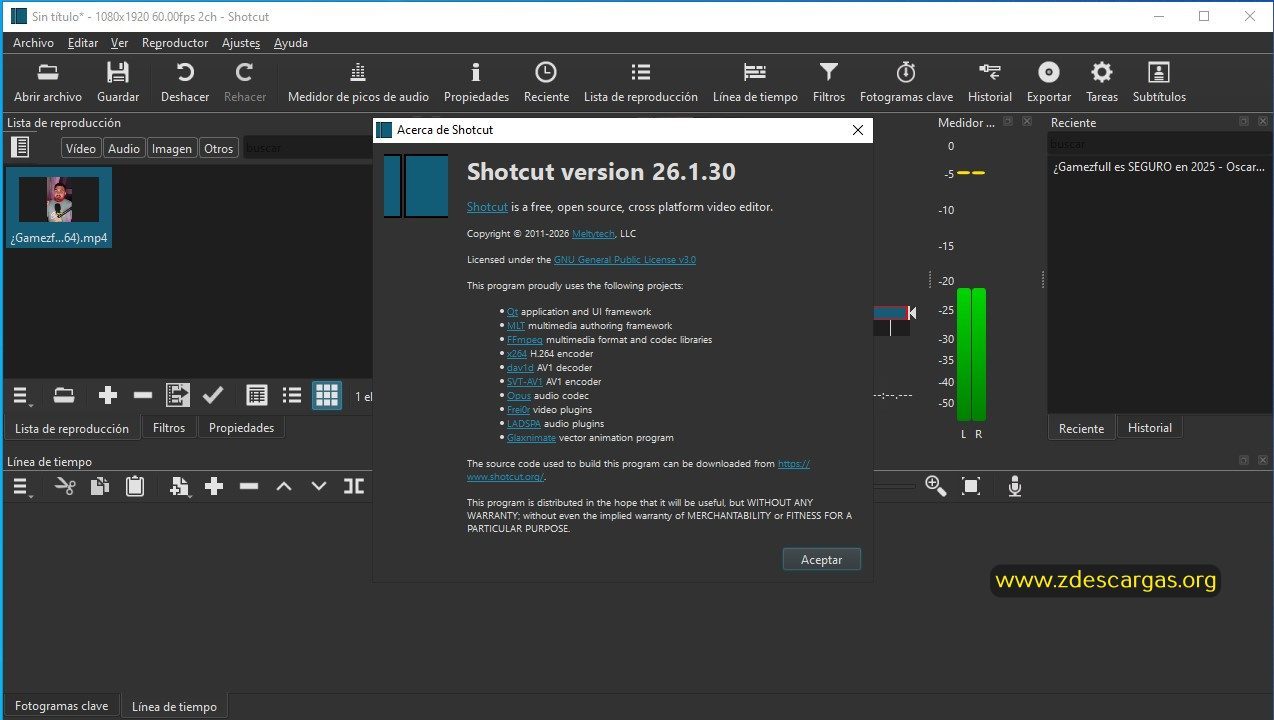This screenshot has width=1274, height=720.
Task: Click the timeline lift up-chevron icon
Action: [284, 486]
